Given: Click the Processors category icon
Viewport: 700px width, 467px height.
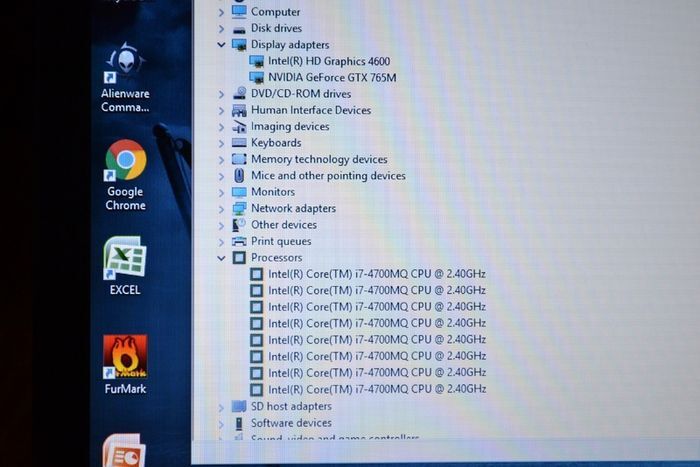Looking at the screenshot, I should [x=239, y=258].
